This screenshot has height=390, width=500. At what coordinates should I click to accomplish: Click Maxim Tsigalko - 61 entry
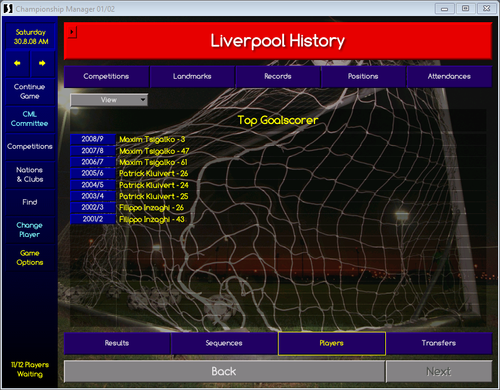[153, 162]
